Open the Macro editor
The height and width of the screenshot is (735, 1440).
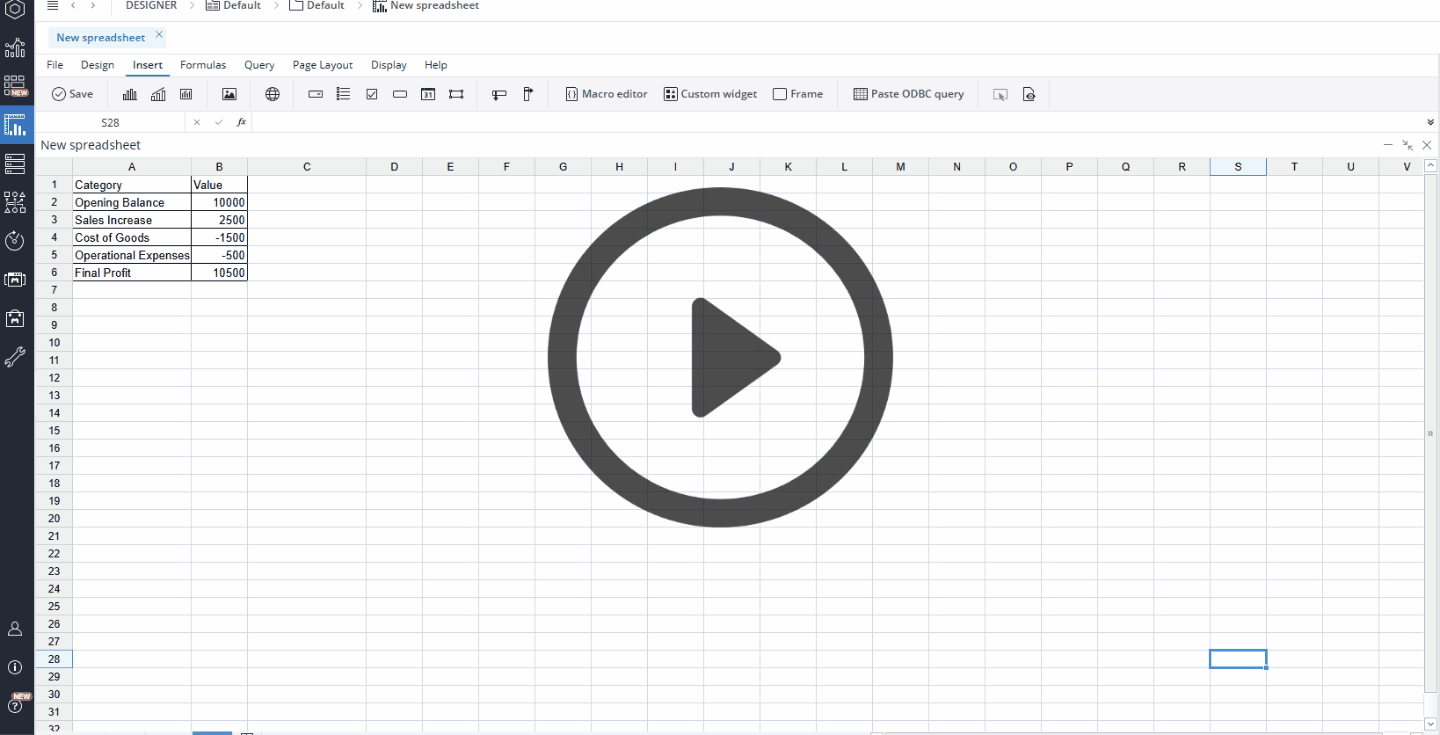point(606,93)
